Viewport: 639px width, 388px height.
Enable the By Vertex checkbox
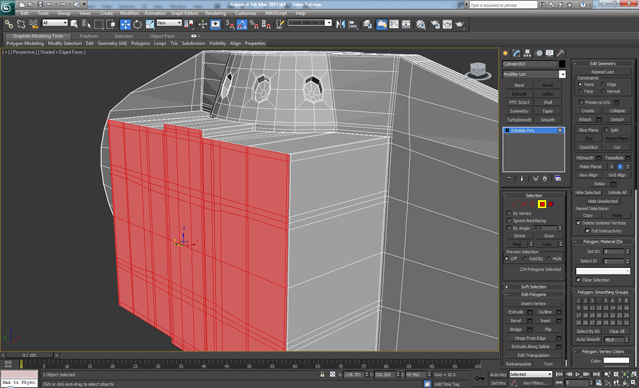coord(509,213)
